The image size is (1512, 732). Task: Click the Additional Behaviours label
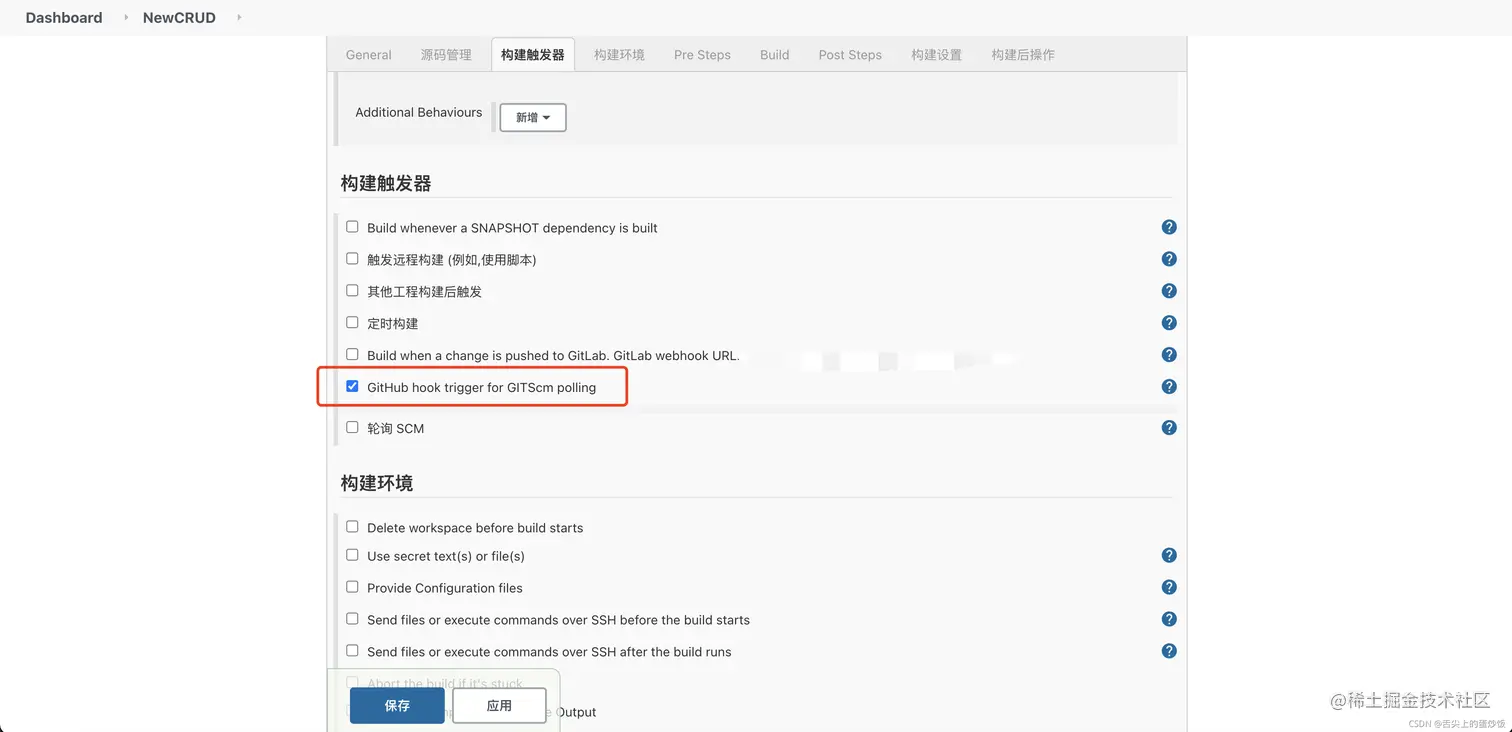pos(419,112)
